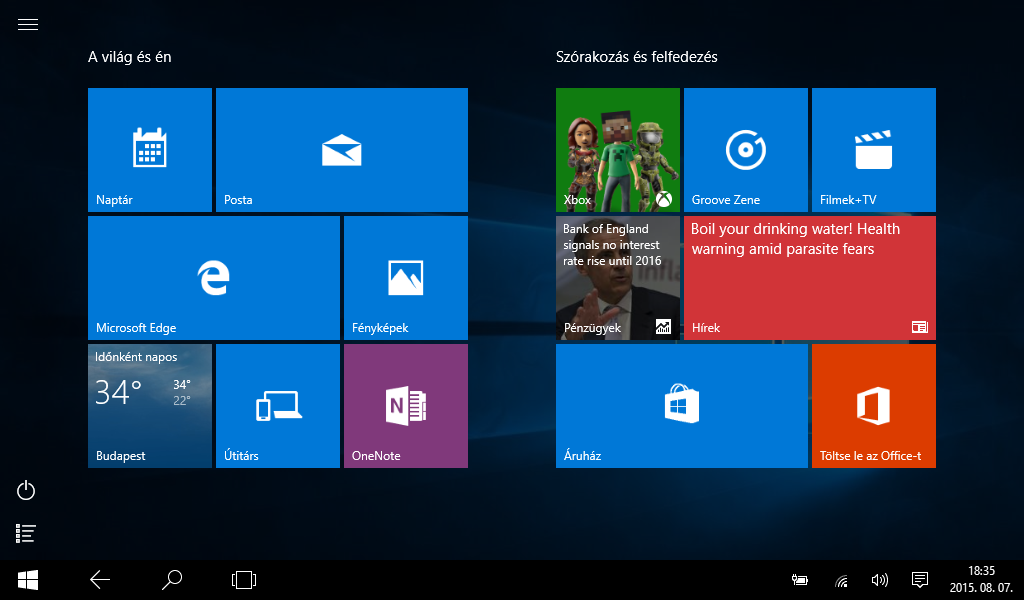Open the Xbox tile
1024x600 pixels.
(x=618, y=150)
